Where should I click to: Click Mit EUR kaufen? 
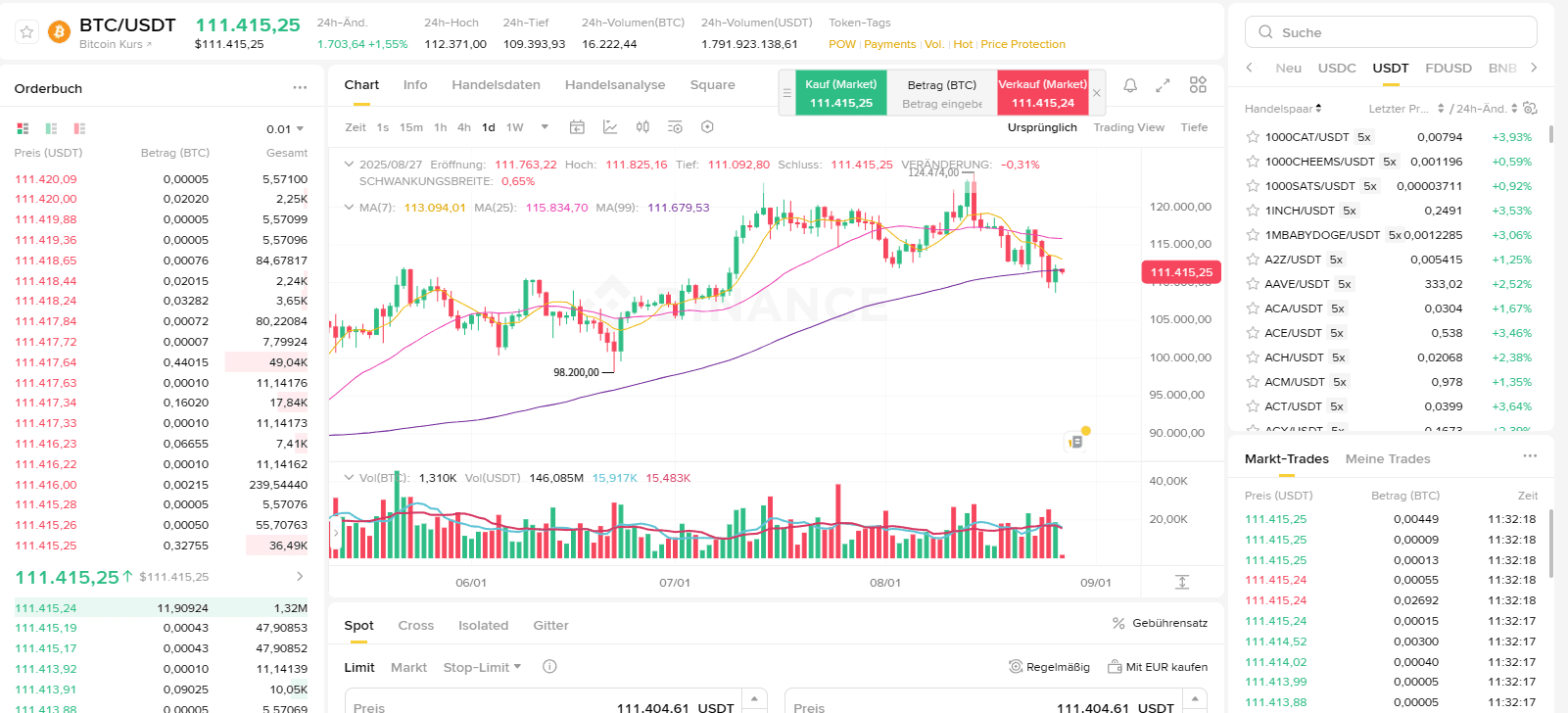pyautogui.click(x=1158, y=667)
